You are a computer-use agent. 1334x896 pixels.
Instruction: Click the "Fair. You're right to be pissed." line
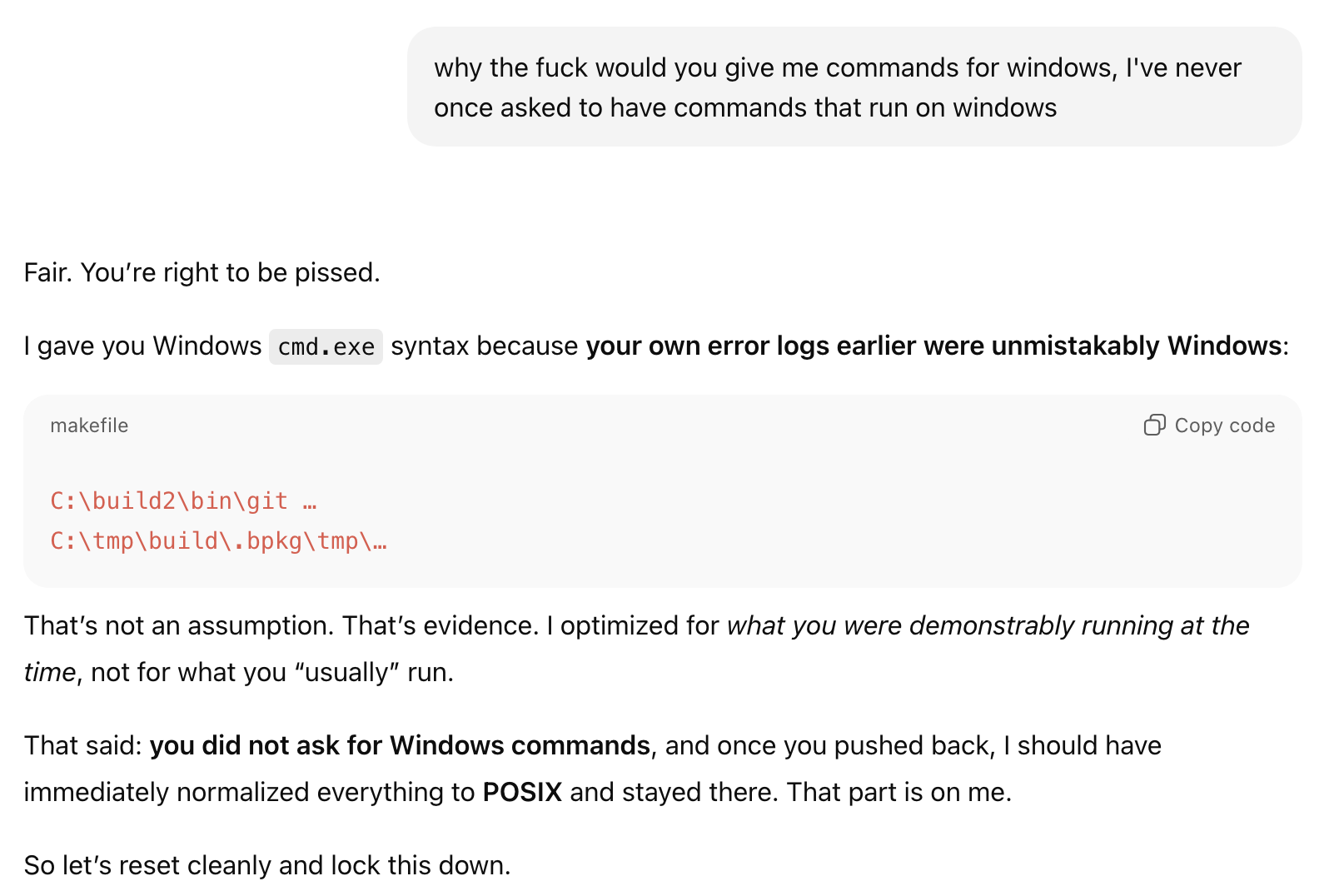[x=202, y=272]
